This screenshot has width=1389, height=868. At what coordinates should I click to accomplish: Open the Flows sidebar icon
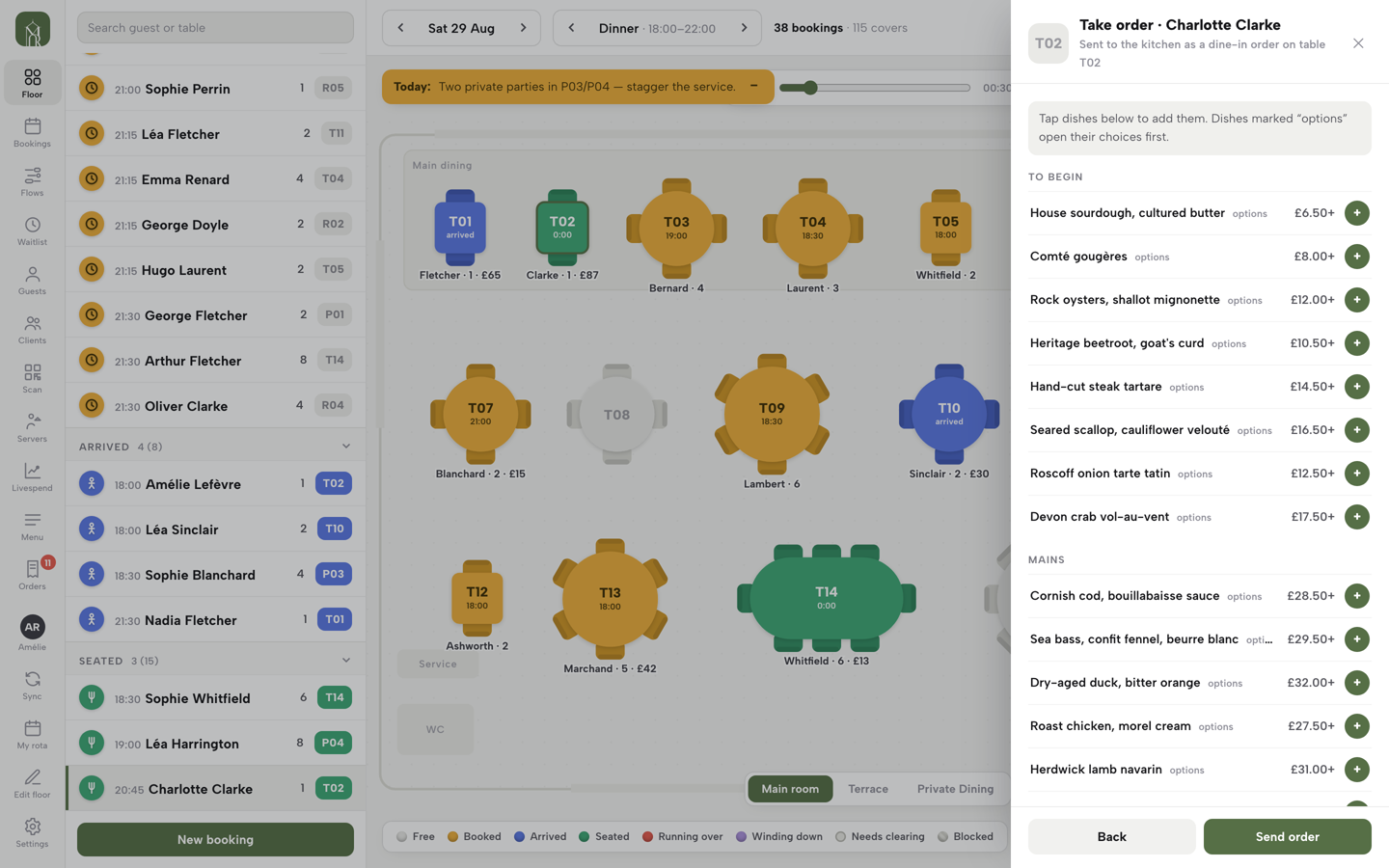32,181
